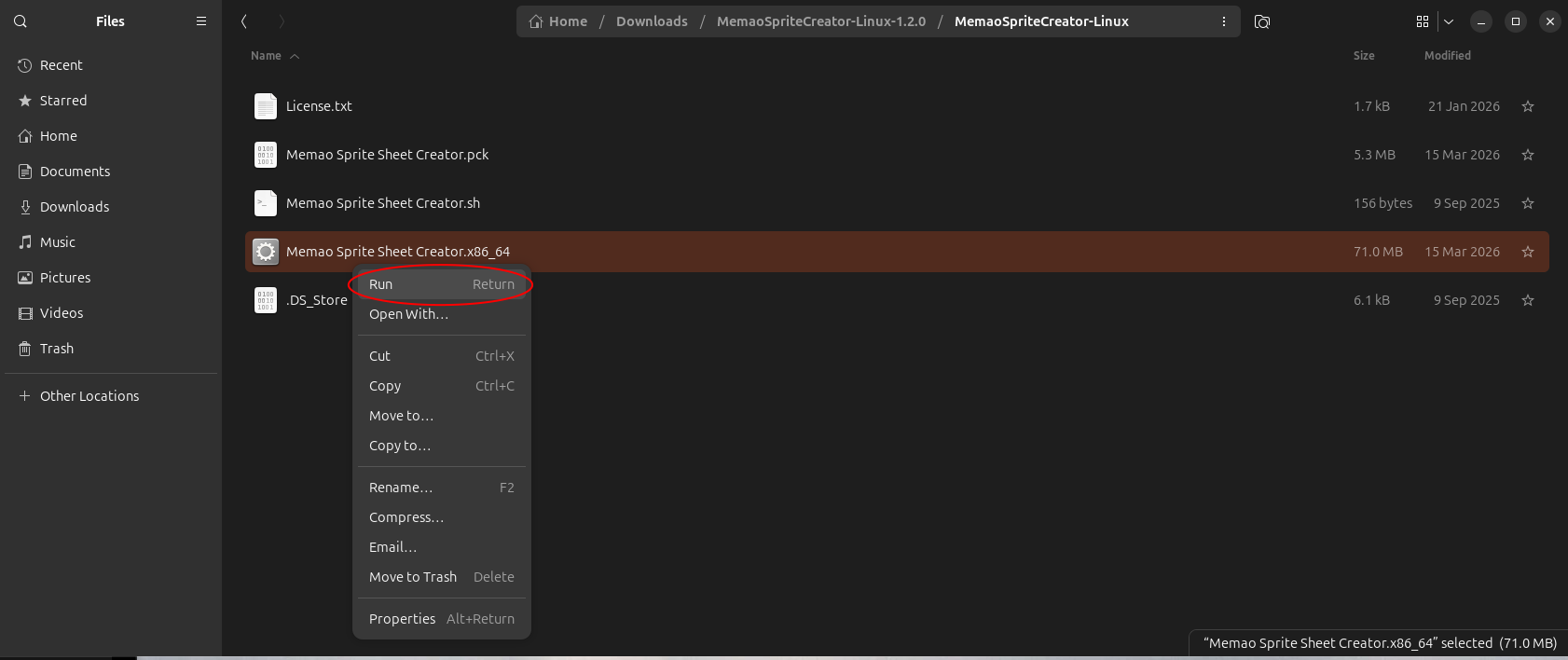Click the search-folder icon beside the path bar
This screenshot has width=1568, height=660.
[x=1262, y=21]
